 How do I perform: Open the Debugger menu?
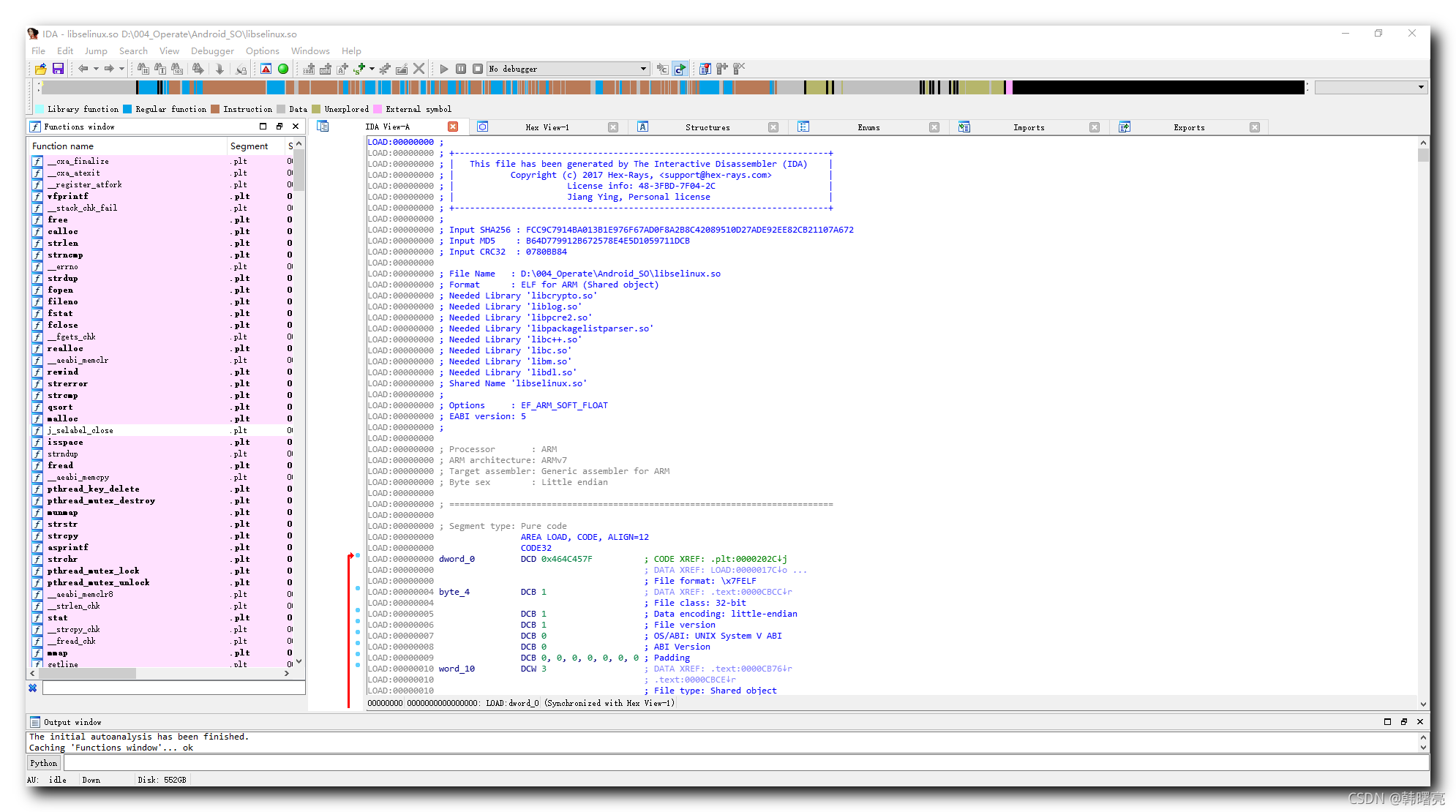point(212,51)
